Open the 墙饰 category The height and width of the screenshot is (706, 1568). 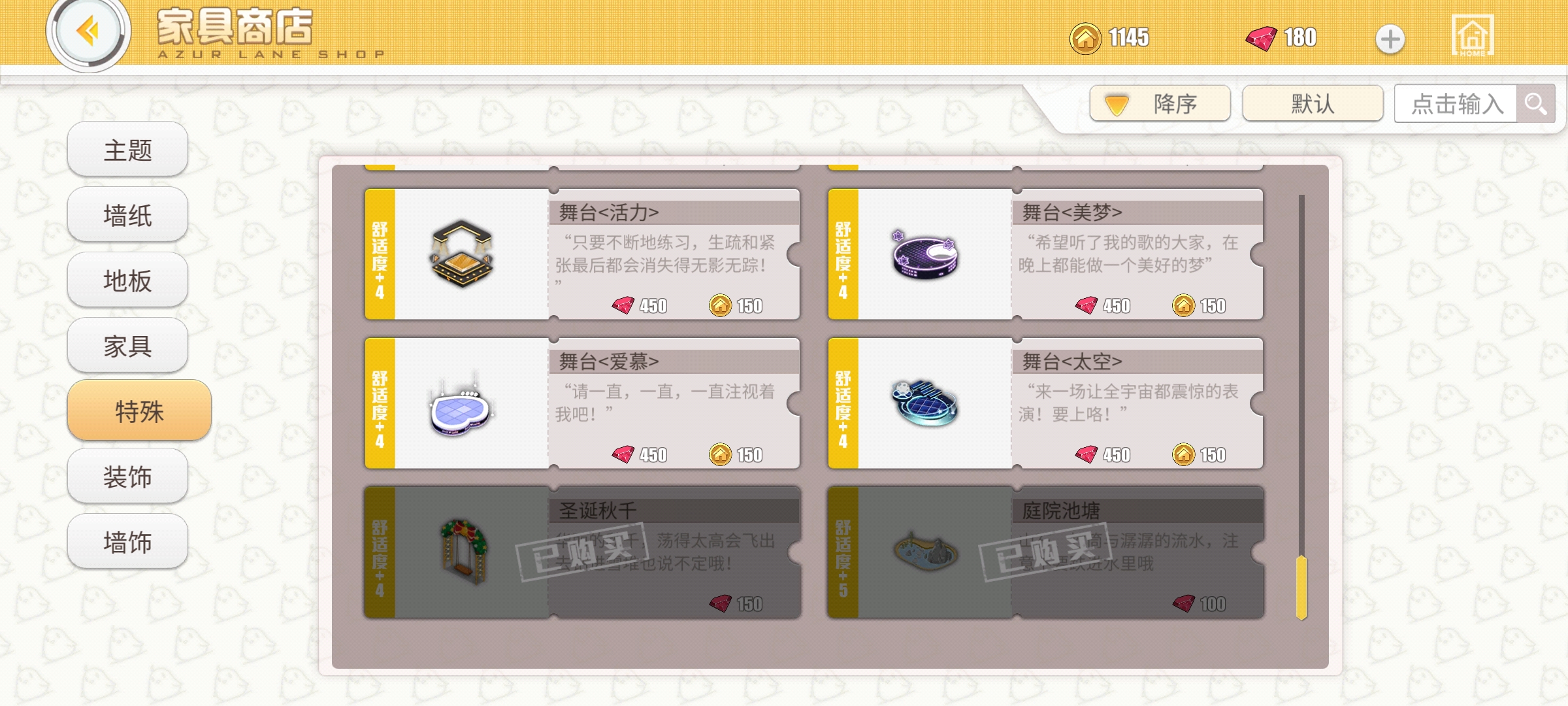click(x=127, y=542)
